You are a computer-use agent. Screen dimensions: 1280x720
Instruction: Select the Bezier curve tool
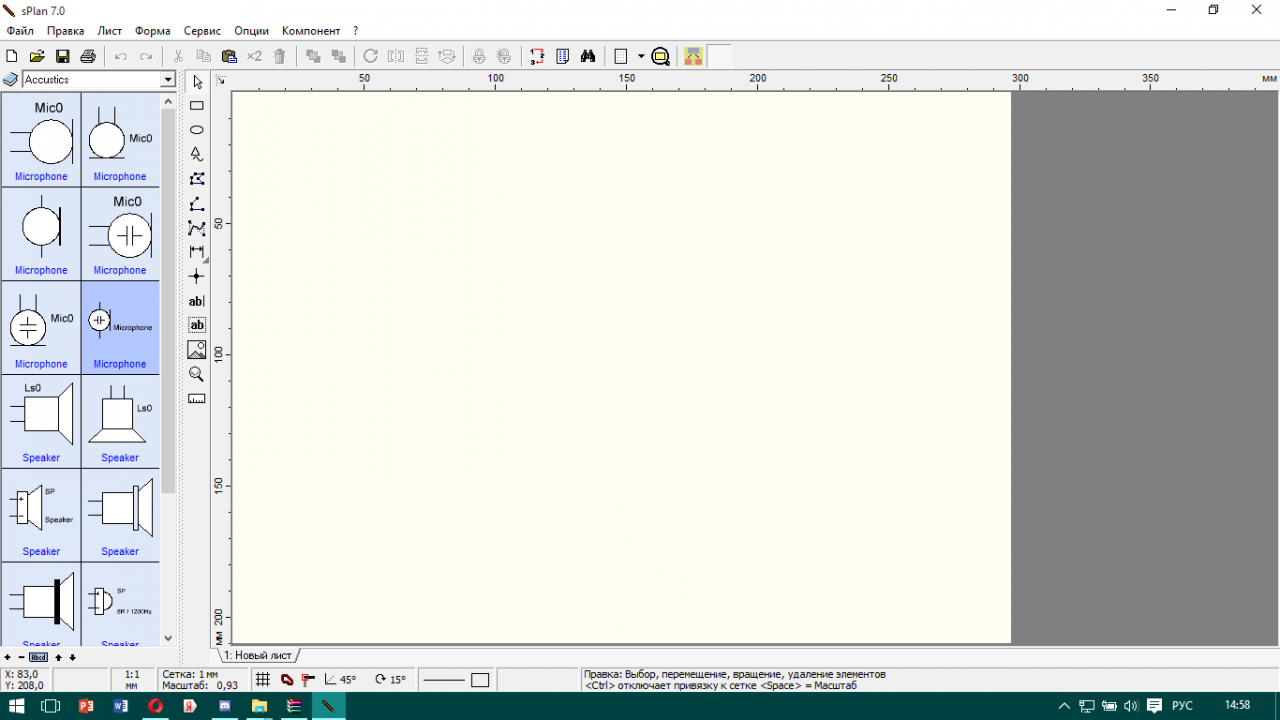pos(197,228)
